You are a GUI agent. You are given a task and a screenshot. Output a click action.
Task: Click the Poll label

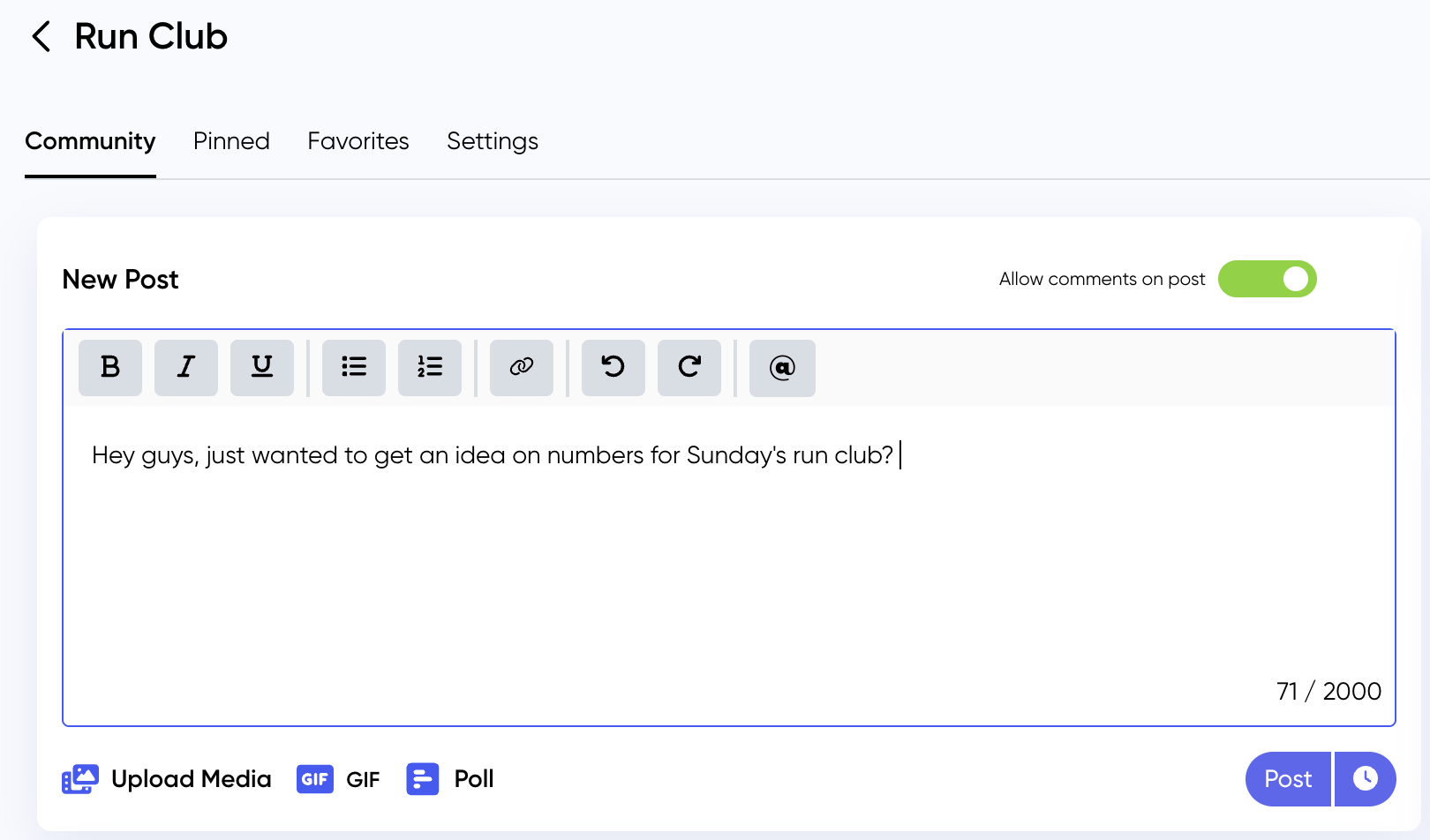tap(474, 779)
